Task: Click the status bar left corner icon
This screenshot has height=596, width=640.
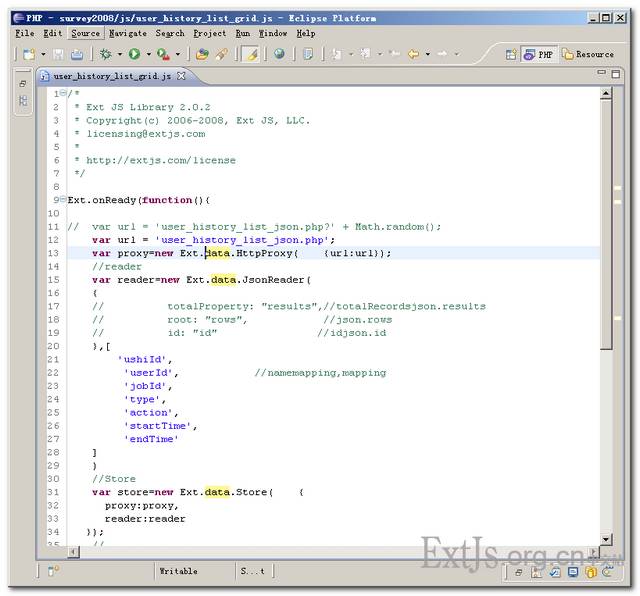Action: (x=53, y=571)
